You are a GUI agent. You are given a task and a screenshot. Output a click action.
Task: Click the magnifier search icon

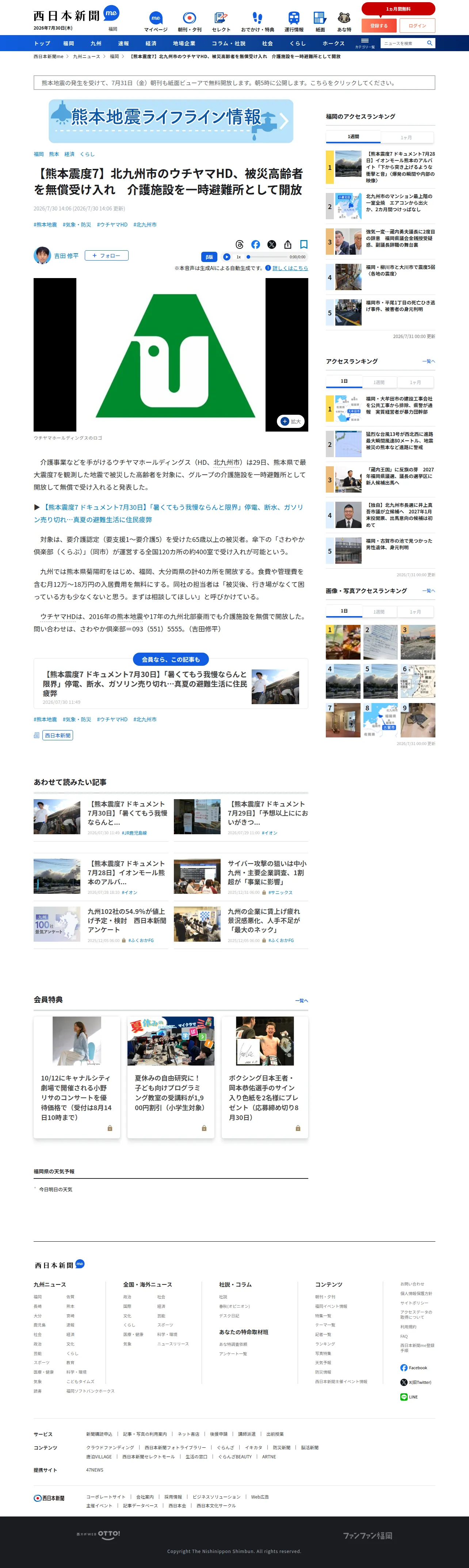coord(430,43)
